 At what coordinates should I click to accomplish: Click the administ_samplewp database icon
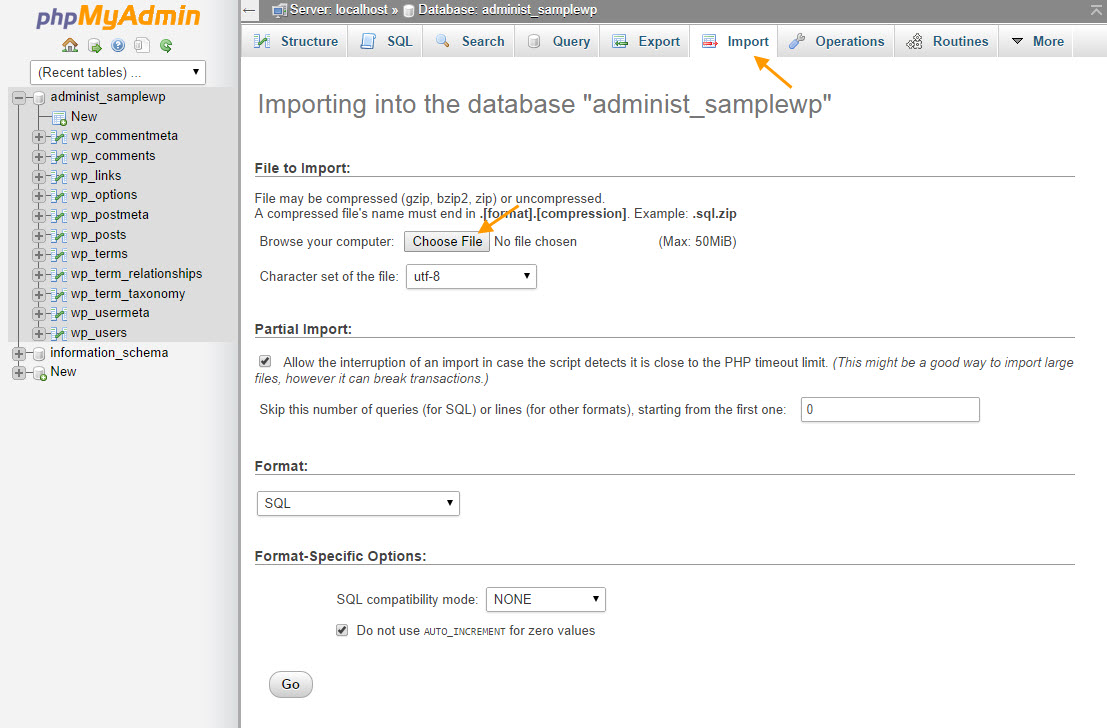pos(40,97)
